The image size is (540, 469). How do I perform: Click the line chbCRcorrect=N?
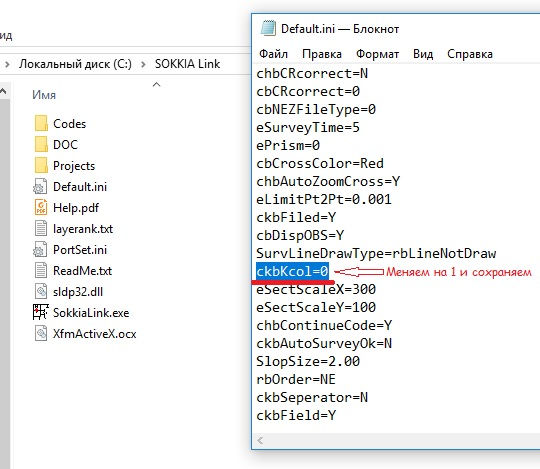pos(312,73)
